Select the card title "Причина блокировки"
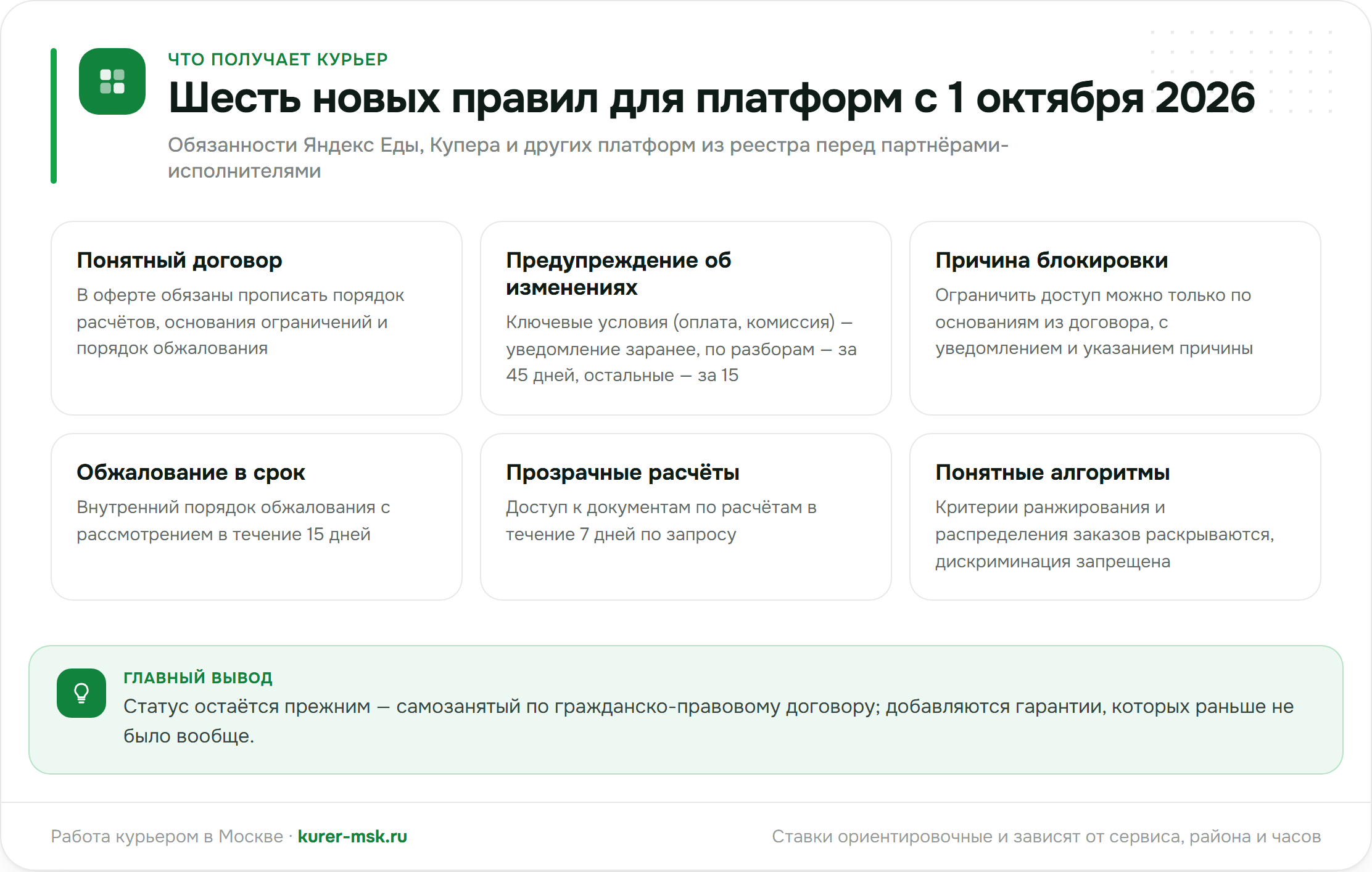The image size is (1372, 872). [1051, 260]
